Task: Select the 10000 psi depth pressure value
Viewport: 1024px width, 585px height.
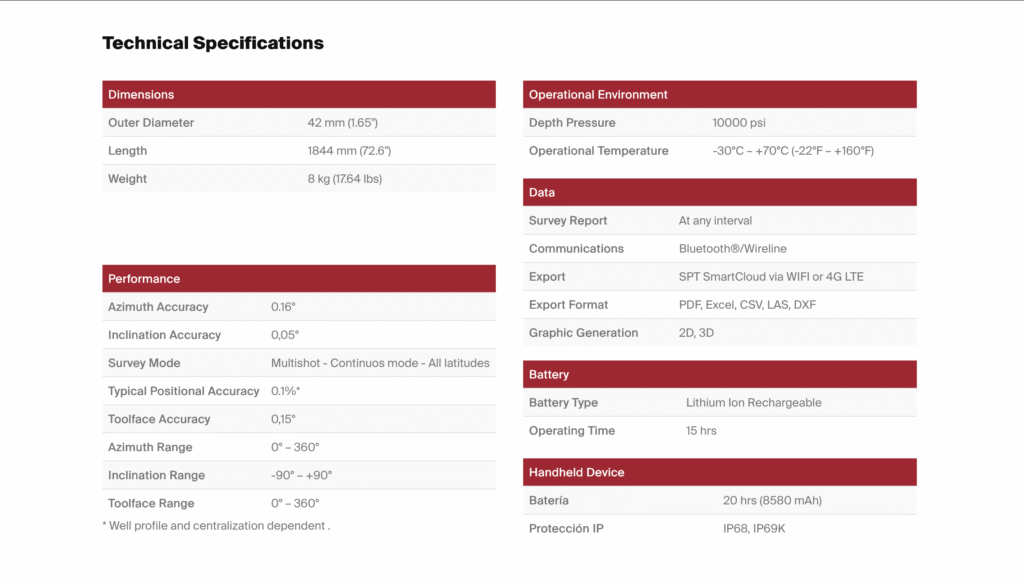Action: [739, 123]
